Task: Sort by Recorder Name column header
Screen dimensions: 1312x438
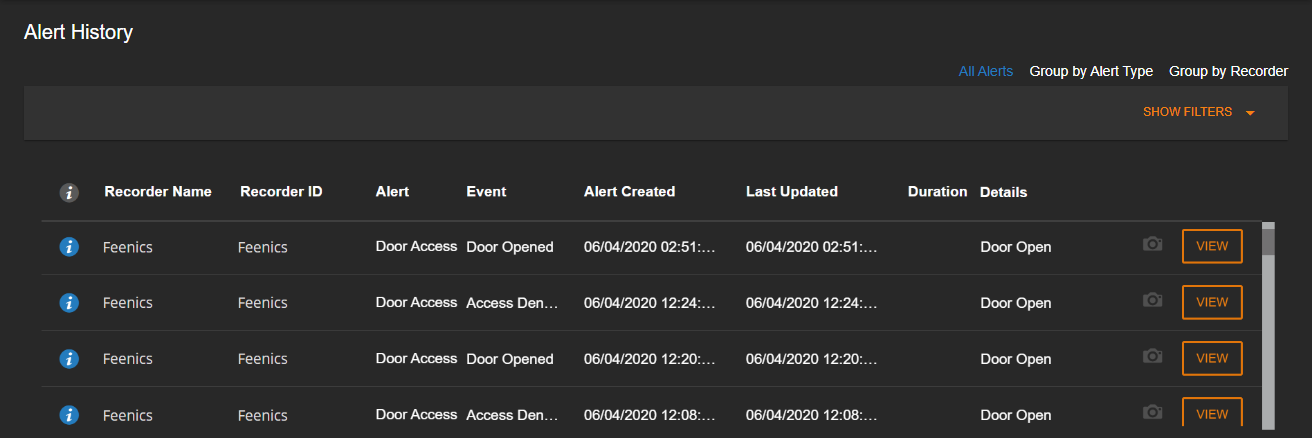Action: (x=158, y=191)
